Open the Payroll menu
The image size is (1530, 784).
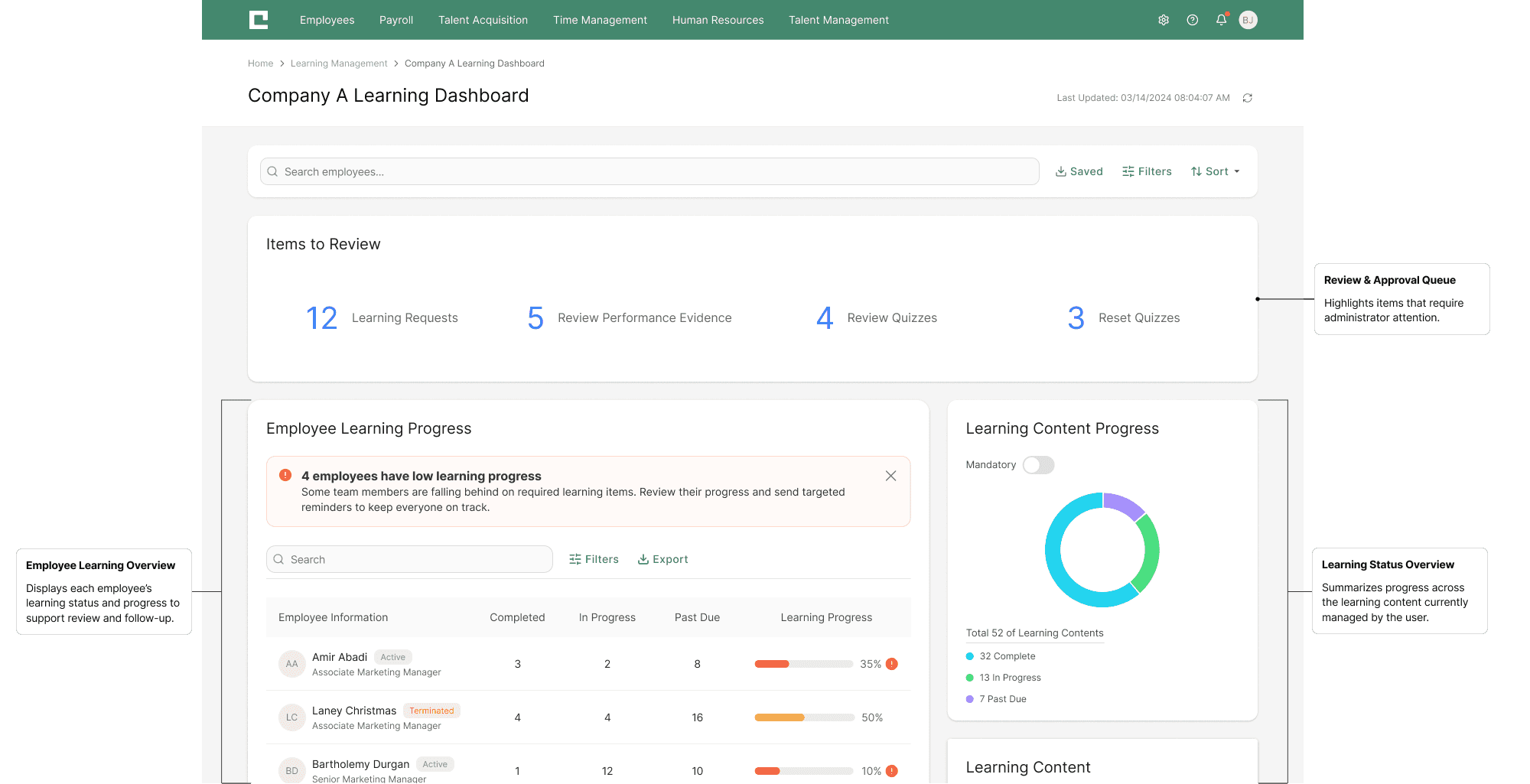(396, 20)
